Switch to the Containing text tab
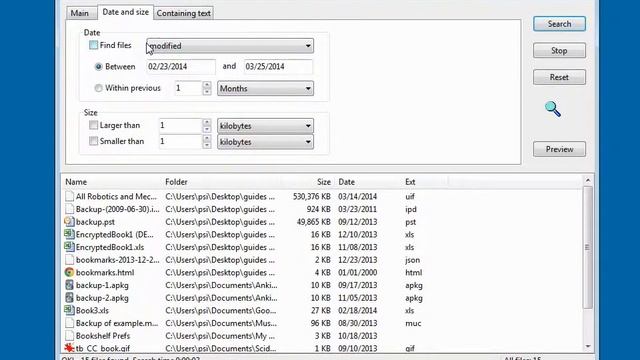The width and height of the screenshot is (640, 360). tap(184, 13)
